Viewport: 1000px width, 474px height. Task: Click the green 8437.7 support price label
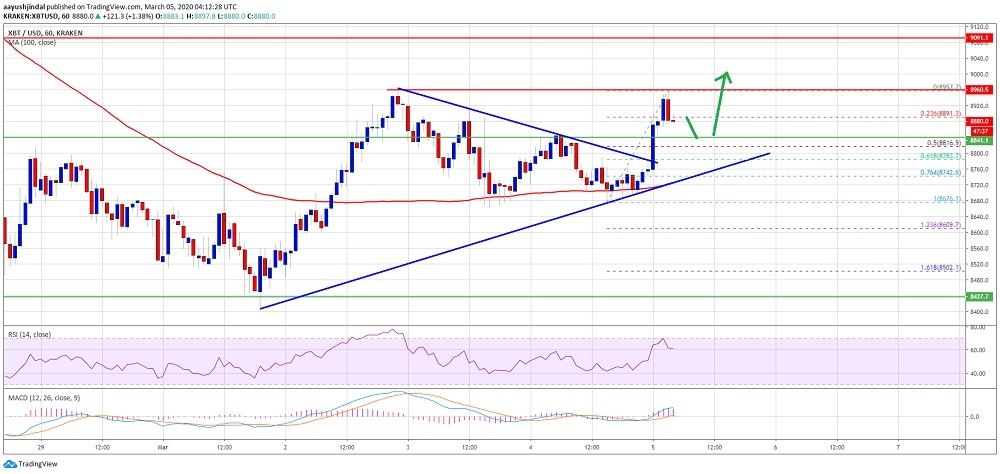(x=979, y=297)
